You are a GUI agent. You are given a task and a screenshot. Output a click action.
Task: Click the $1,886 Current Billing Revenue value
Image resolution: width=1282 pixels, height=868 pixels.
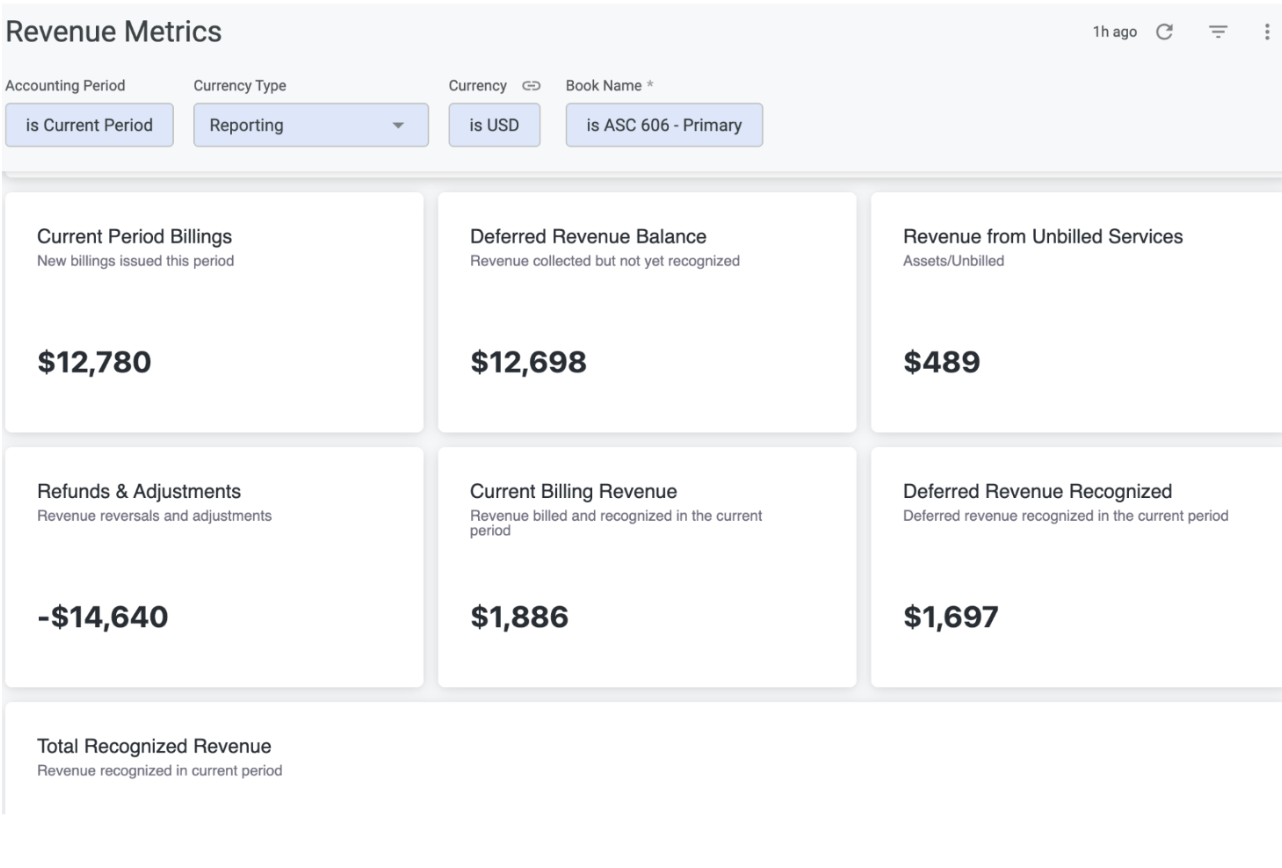(519, 618)
